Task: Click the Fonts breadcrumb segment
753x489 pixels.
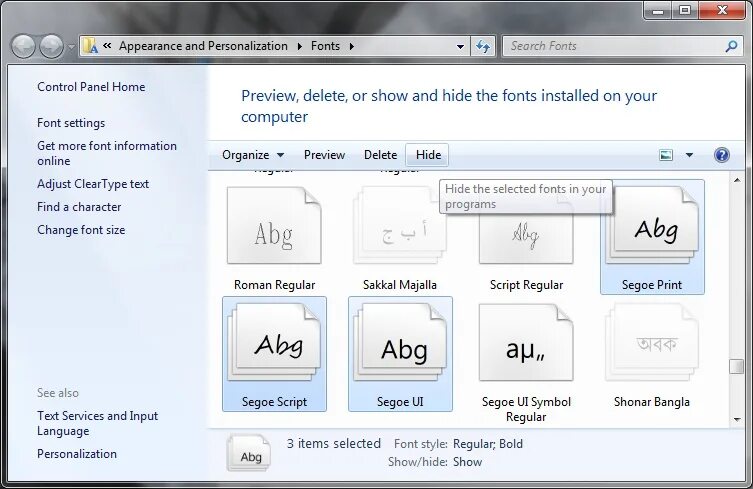Action: pyautogui.click(x=325, y=46)
